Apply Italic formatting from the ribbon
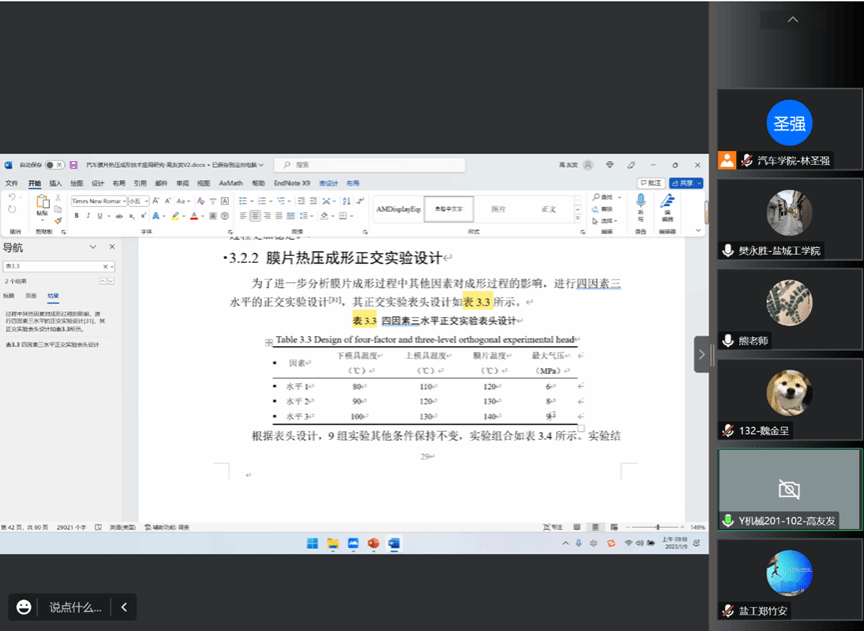Image resolution: width=864 pixels, height=631 pixels. tap(88, 215)
